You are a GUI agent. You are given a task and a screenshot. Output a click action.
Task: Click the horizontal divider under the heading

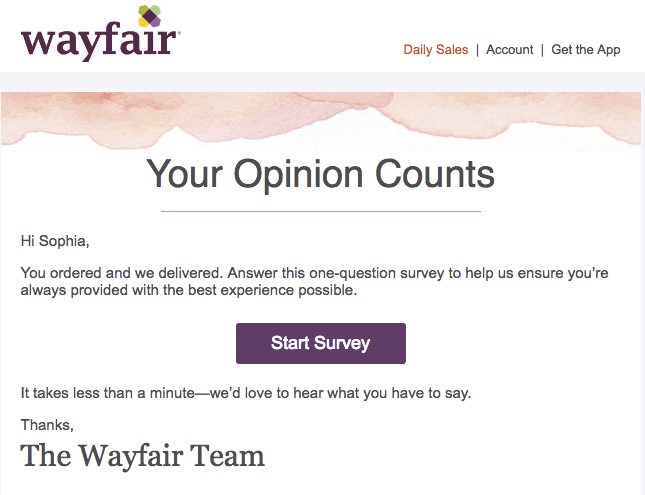click(x=321, y=211)
